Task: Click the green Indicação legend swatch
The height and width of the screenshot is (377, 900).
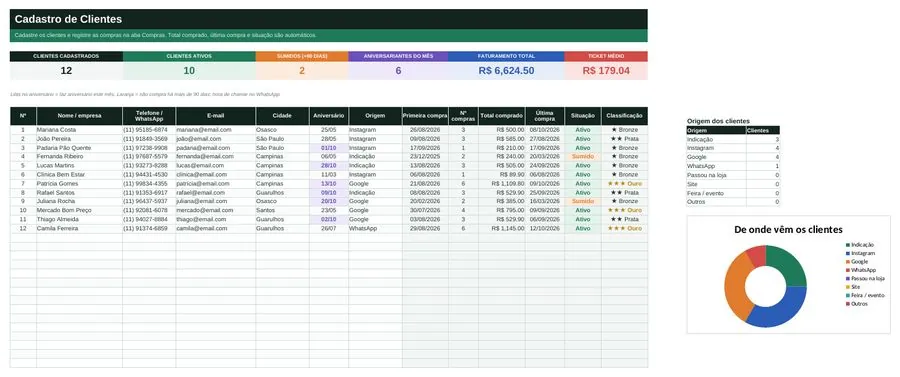Action: pyautogui.click(x=847, y=244)
